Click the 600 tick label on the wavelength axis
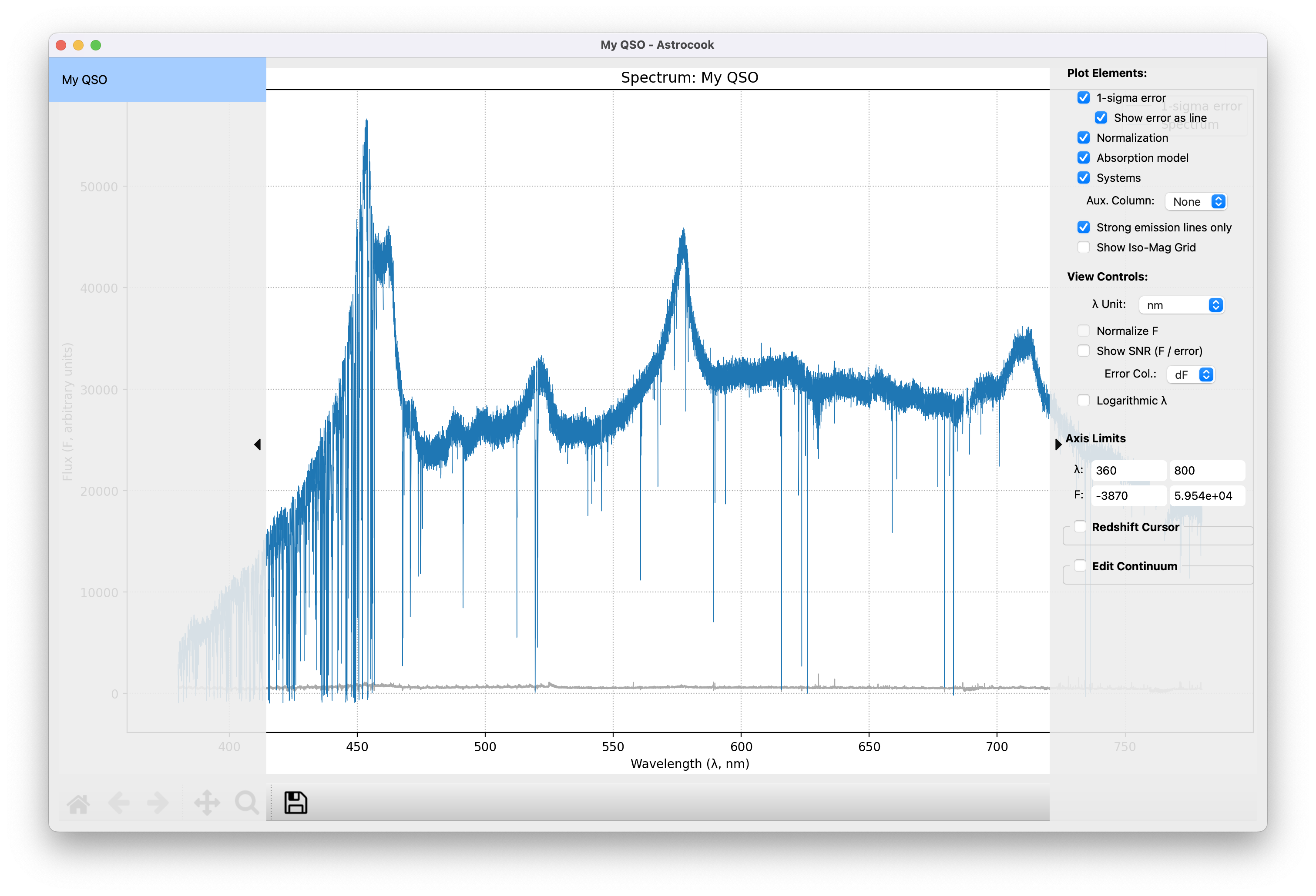 pyautogui.click(x=741, y=746)
